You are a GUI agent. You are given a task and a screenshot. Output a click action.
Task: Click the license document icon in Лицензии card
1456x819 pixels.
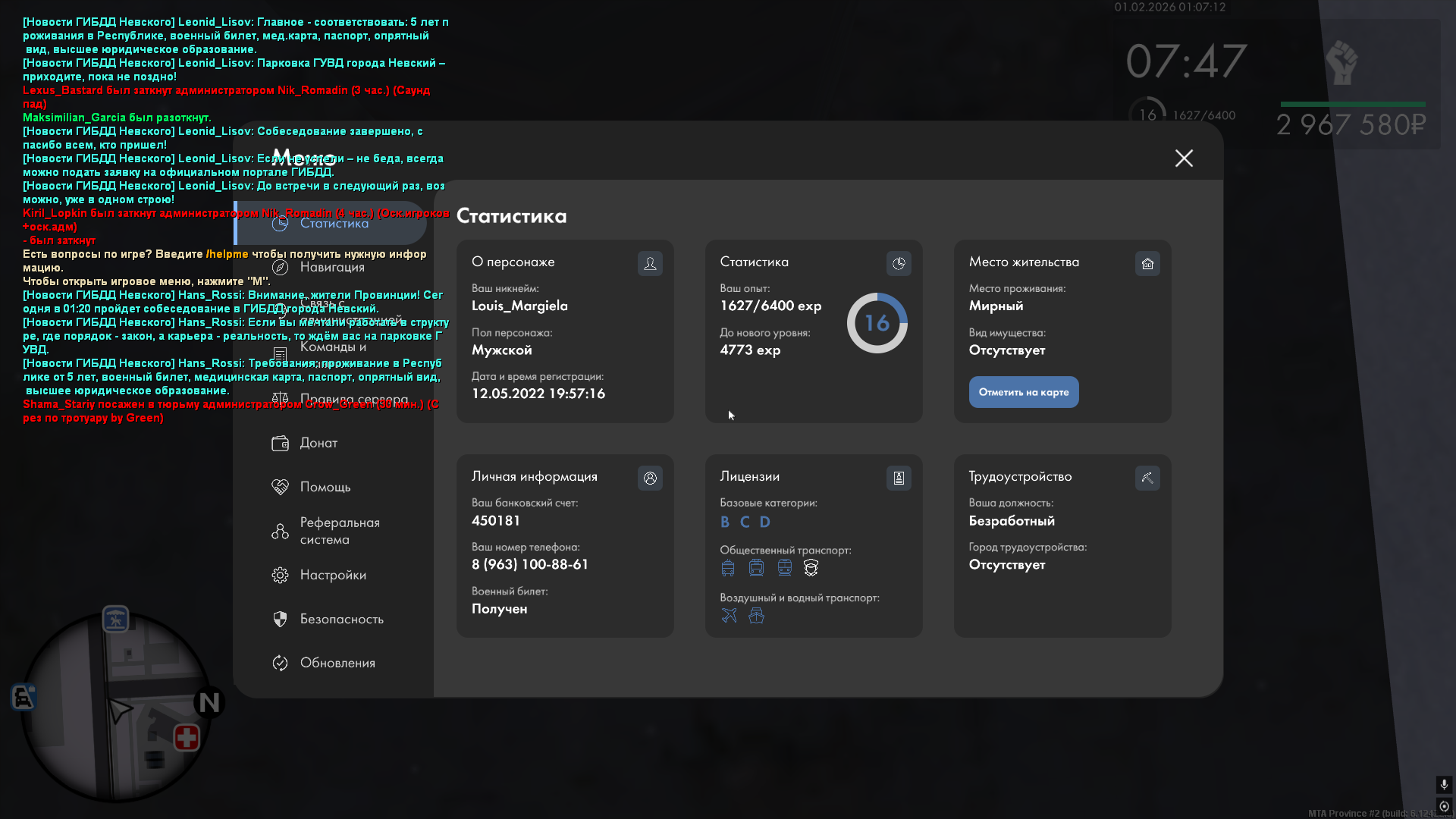pos(899,478)
